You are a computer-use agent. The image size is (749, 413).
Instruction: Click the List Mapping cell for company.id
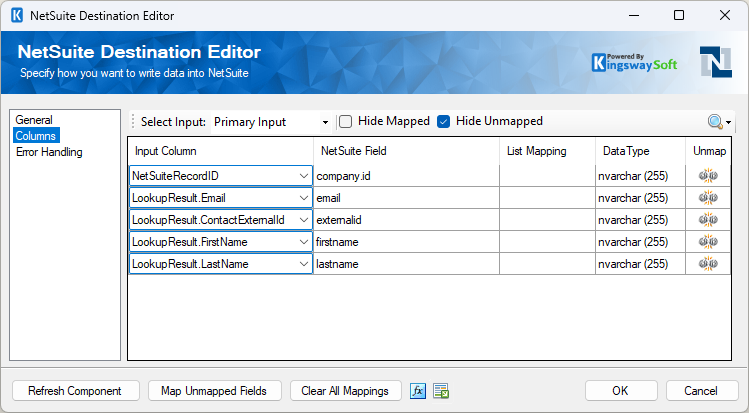(547, 176)
